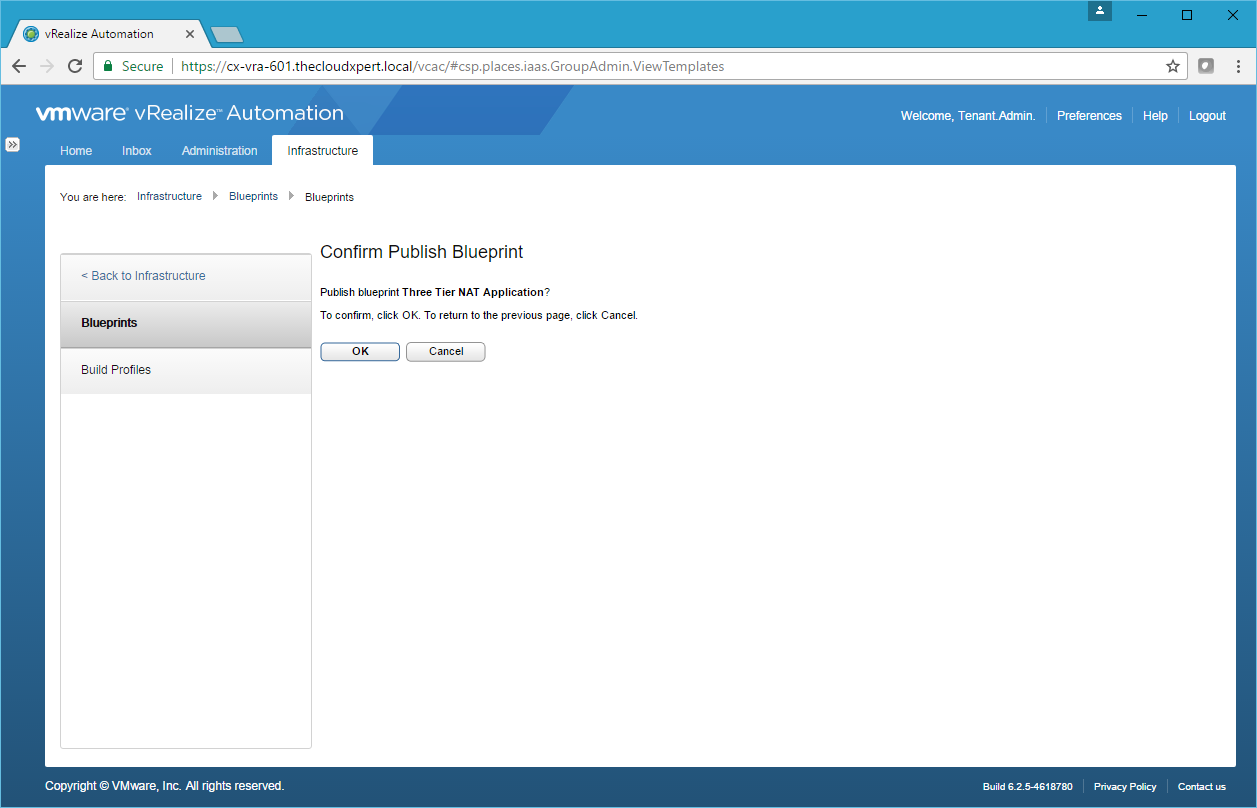Go to the Administration tab
Image resolution: width=1257 pixels, height=808 pixels.
click(219, 151)
